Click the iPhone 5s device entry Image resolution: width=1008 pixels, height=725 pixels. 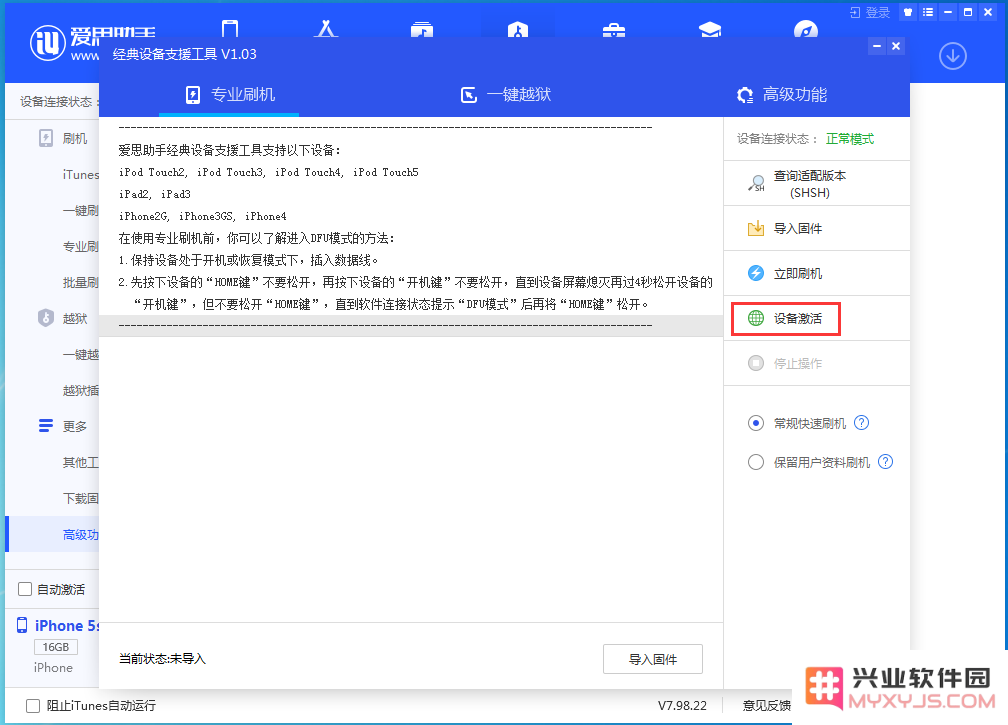pos(67,625)
